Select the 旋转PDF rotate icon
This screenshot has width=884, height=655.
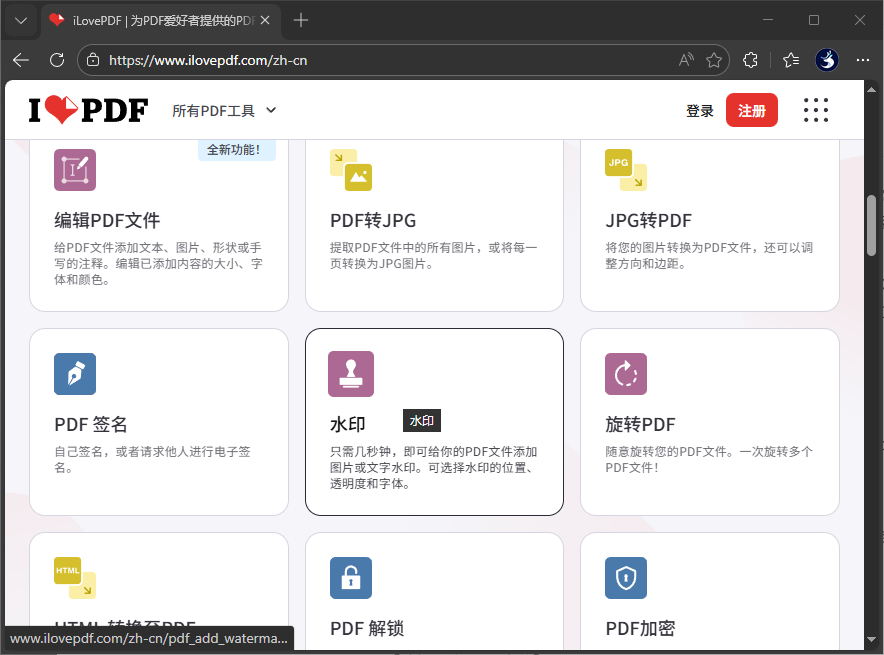(x=625, y=373)
